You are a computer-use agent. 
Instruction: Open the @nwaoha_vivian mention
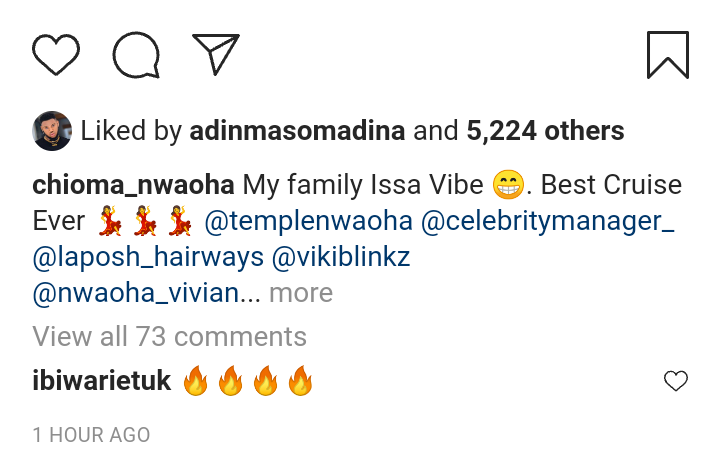pyautogui.click(x=136, y=293)
